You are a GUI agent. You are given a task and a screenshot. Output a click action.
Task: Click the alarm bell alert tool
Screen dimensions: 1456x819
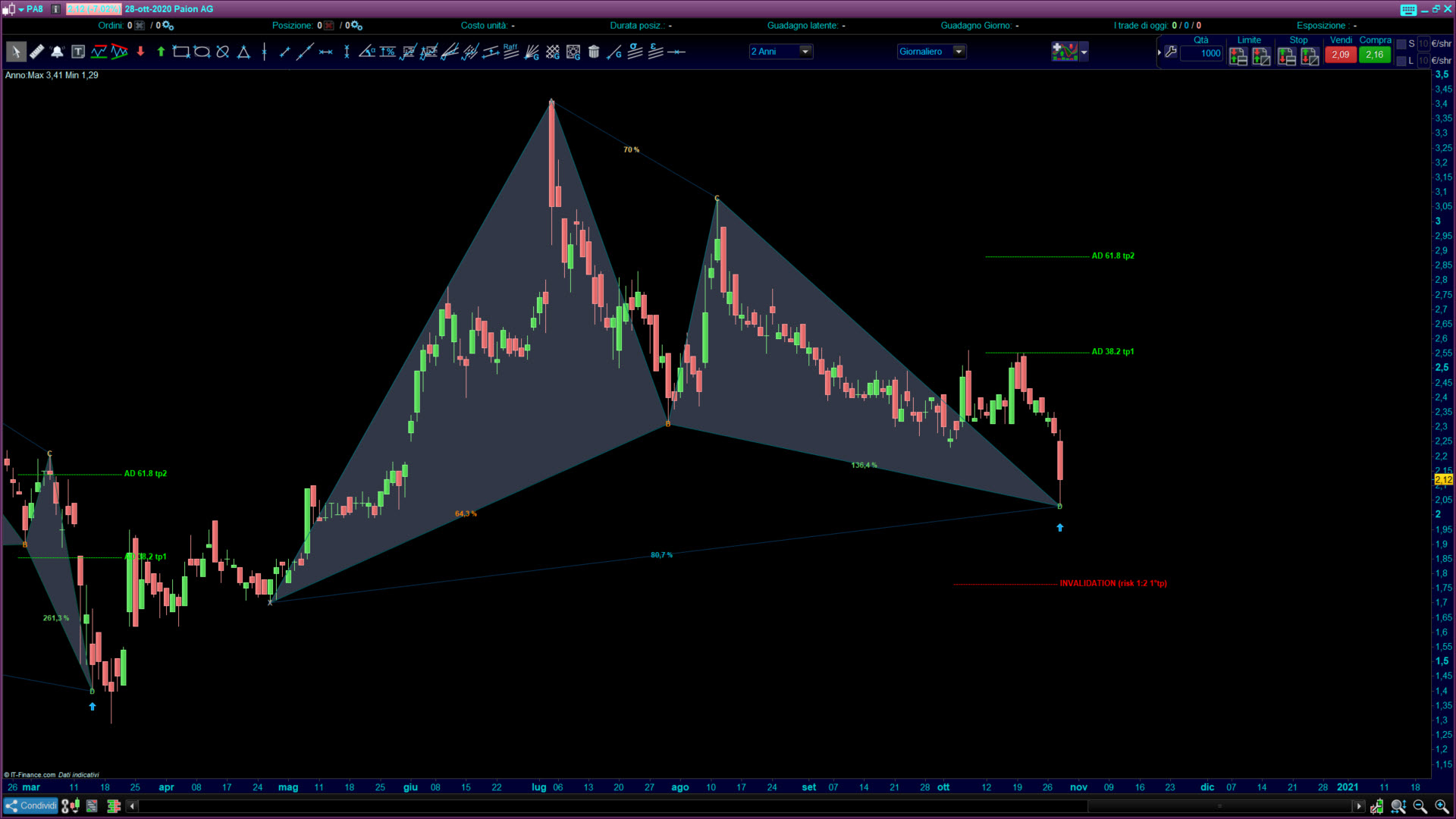click(57, 52)
